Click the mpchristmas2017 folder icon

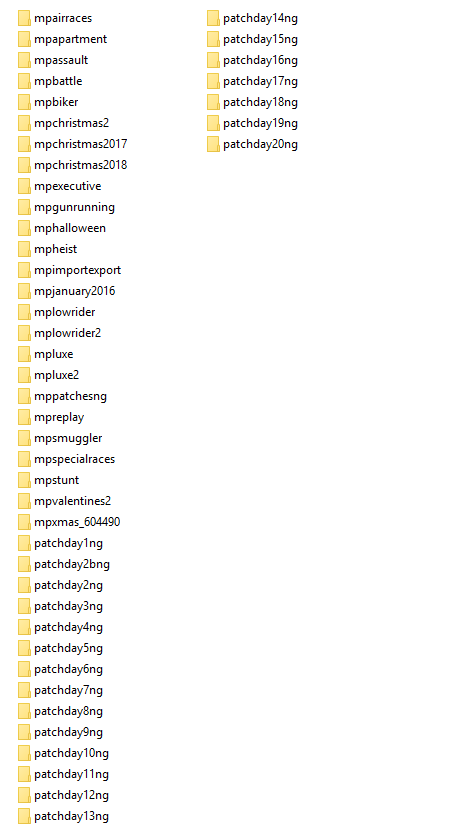pos(24,144)
